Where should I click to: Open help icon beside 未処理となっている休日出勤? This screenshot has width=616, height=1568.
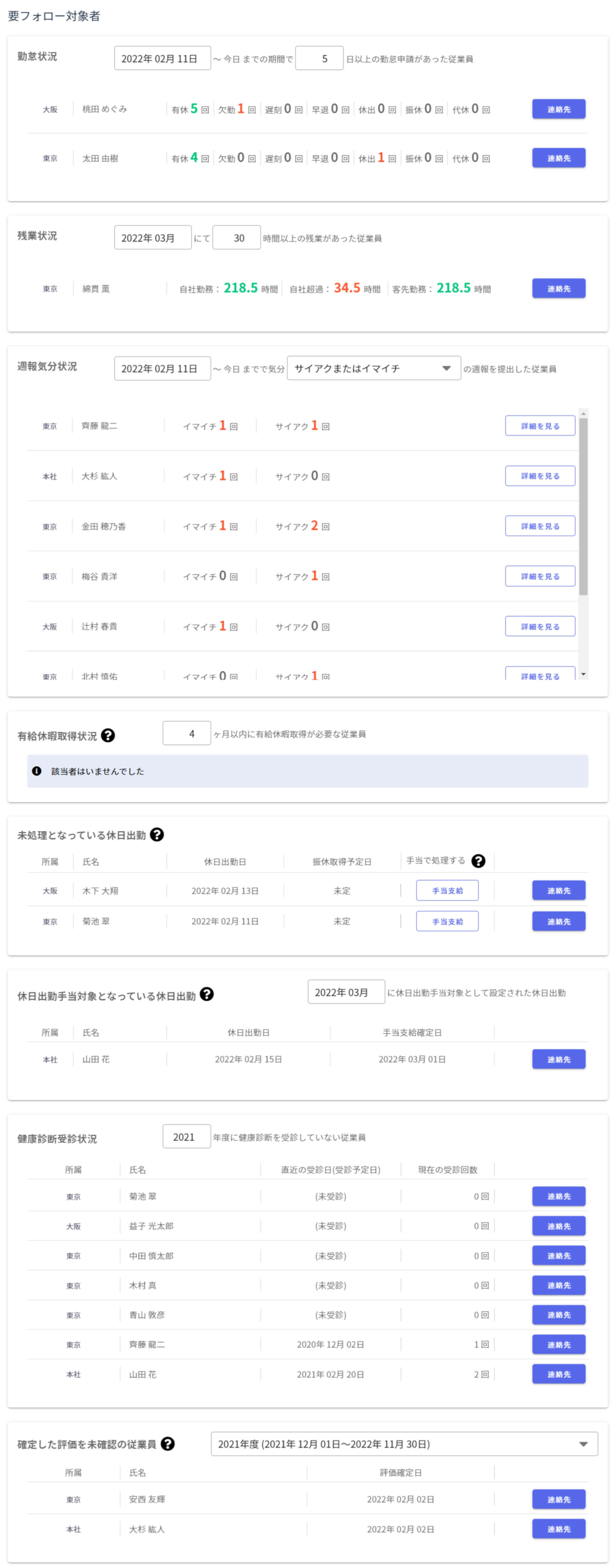pyautogui.click(x=157, y=834)
